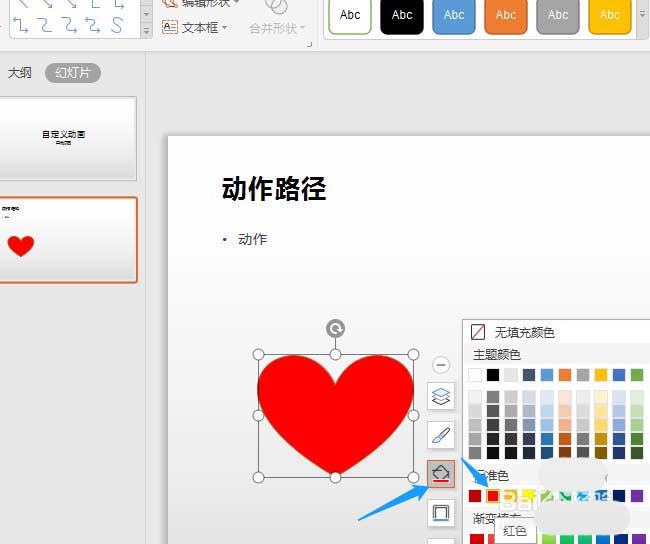Pick the medium gray theme color swatch
The image size is (650, 544).
point(583,375)
